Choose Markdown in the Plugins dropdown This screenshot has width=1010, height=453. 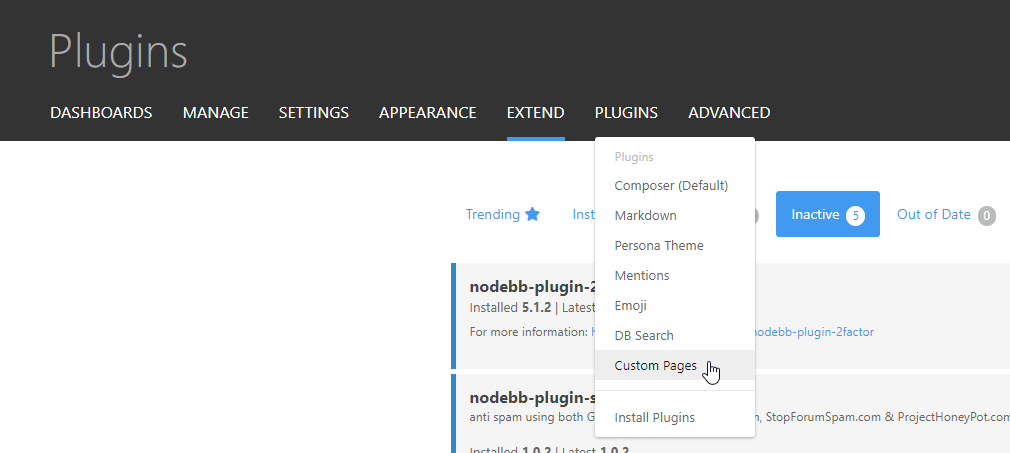(645, 216)
